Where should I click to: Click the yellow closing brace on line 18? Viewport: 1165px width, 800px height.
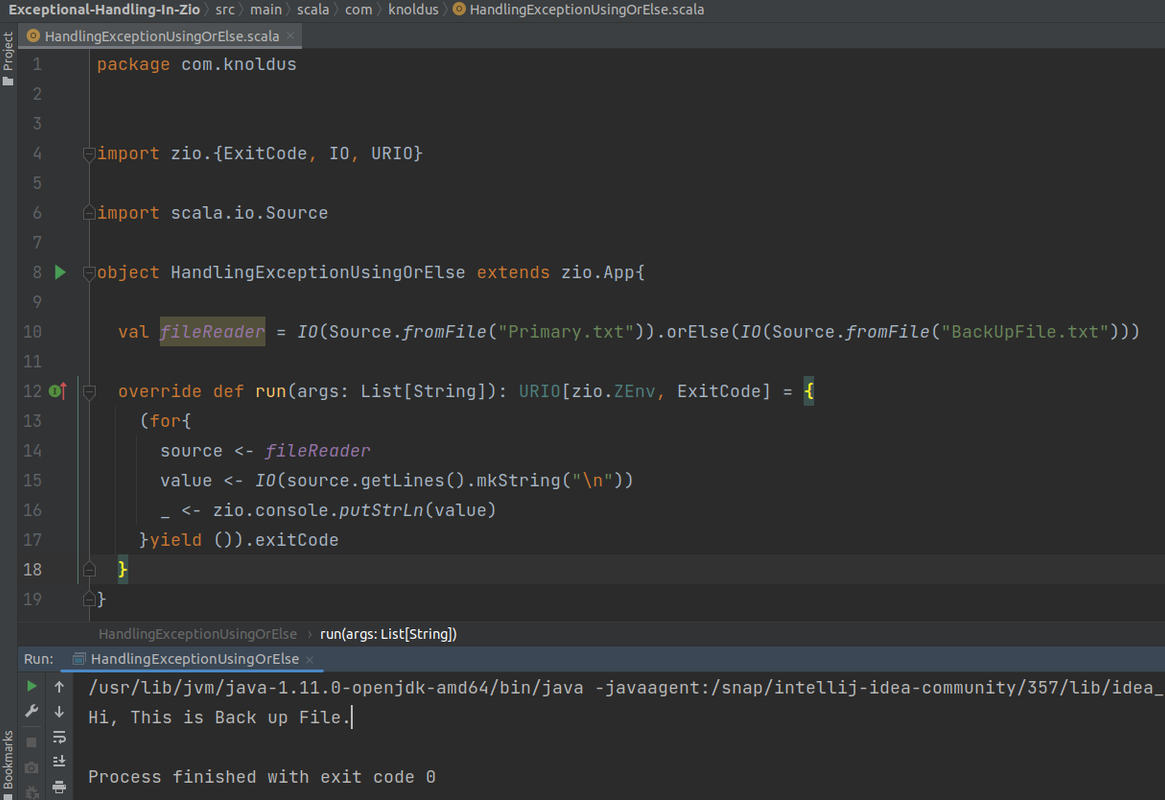(x=123, y=570)
